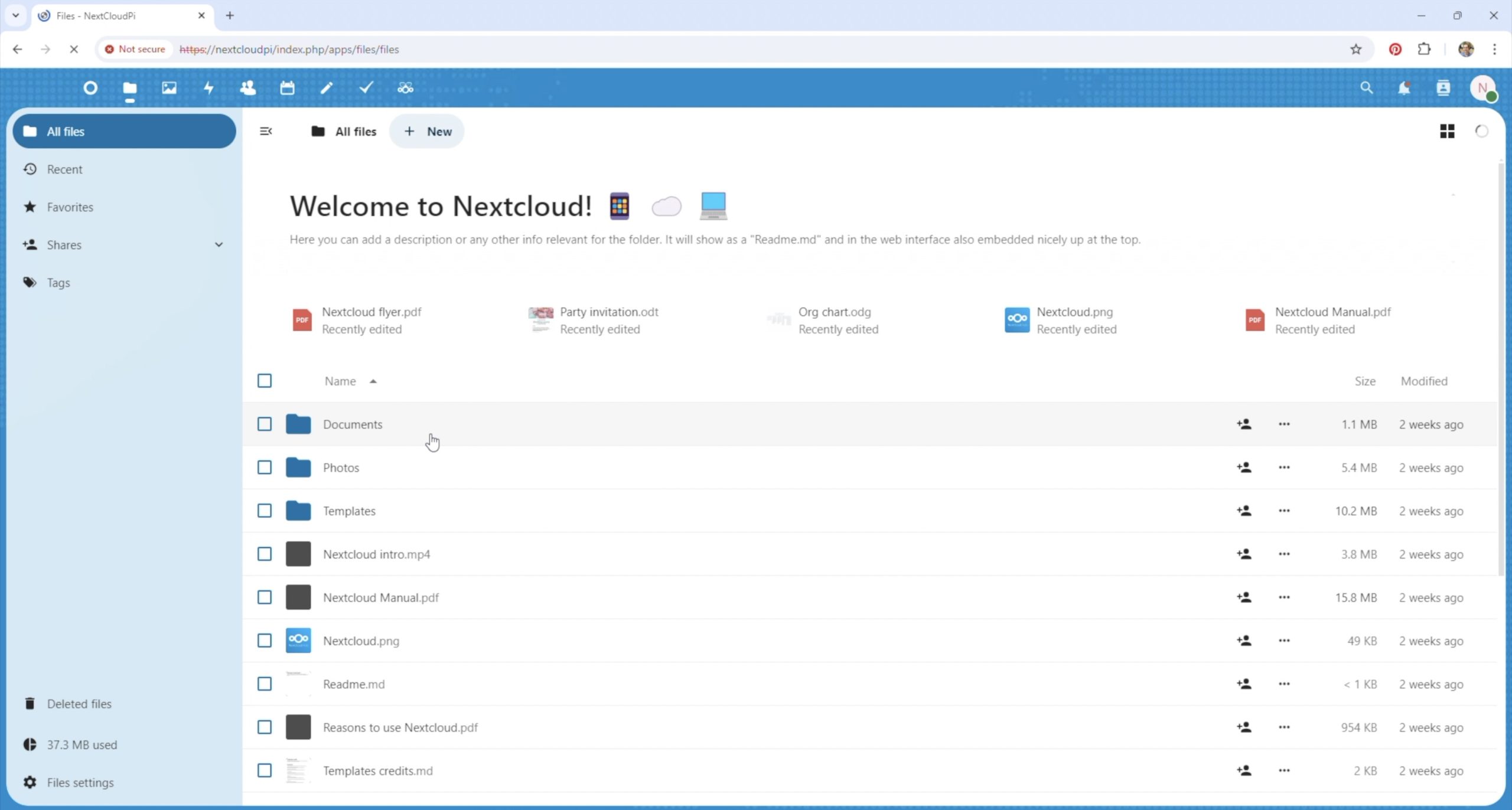The height and width of the screenshot is (810, 1512).
Task: Check the Nextcloud.png file checkbox
Action: pyautogui.click(x=265, y=641)
